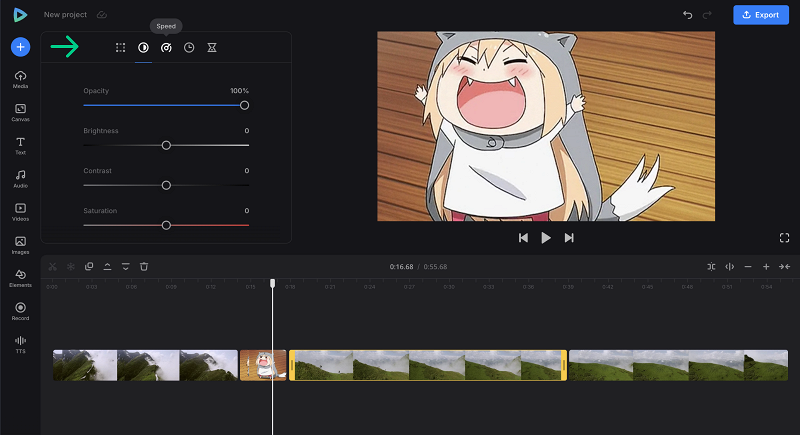Screen dimensions: 800x435
Task: Delete the selected clip with trash icon
Action: click(x=144, y=266)
